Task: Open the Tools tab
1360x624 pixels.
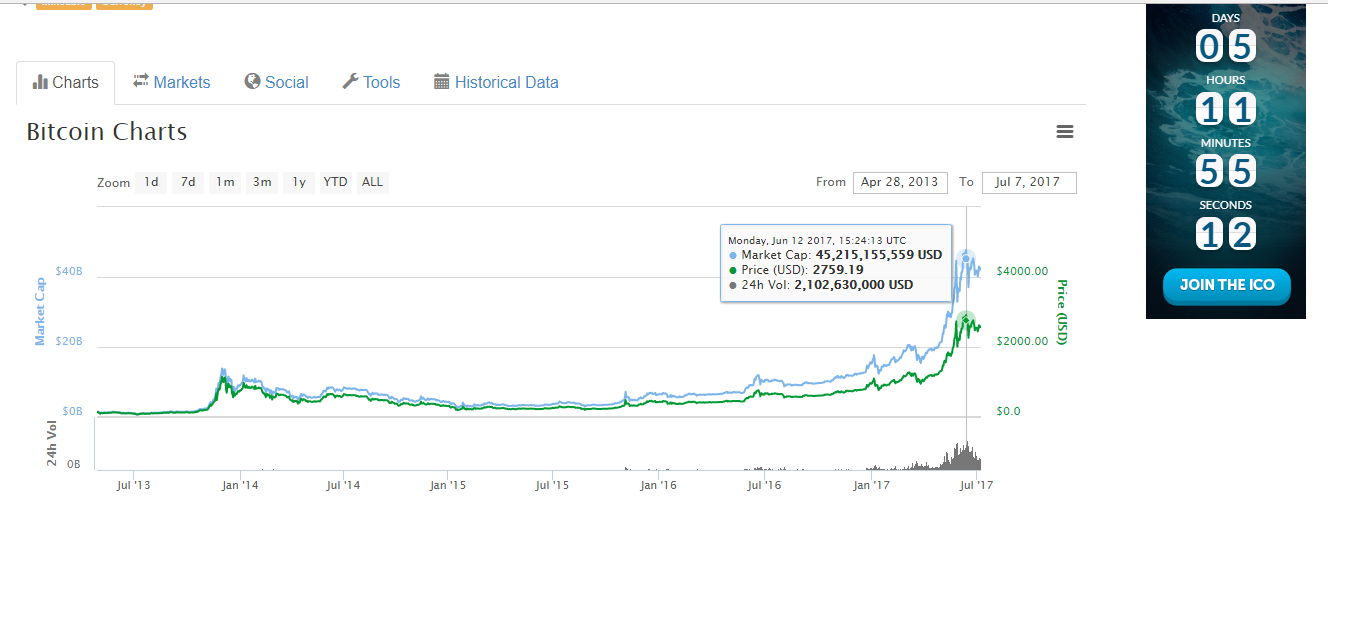Action: click(x=371, y=82)
